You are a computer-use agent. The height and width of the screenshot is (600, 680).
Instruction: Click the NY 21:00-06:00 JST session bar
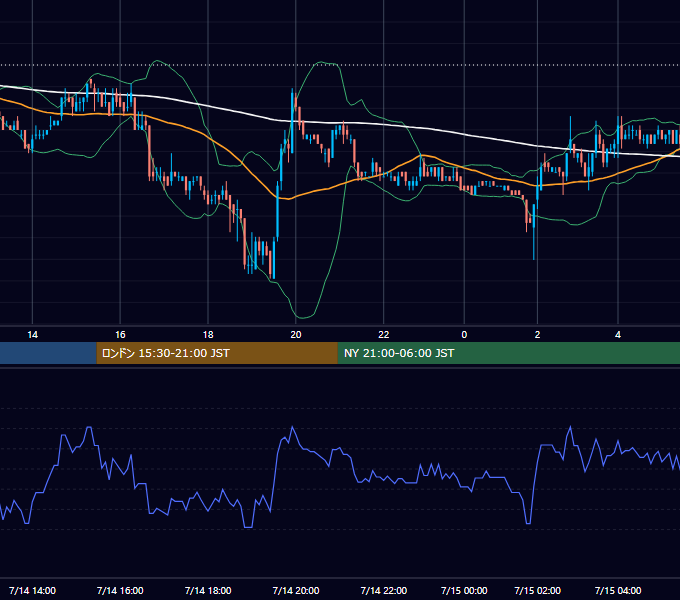pos(509,353)
